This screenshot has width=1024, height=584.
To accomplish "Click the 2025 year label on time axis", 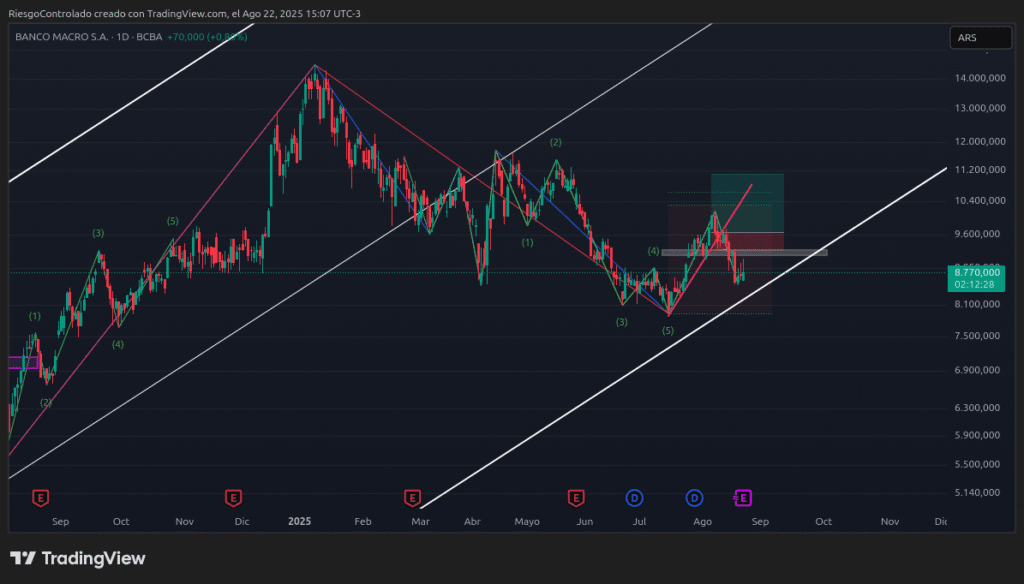I will point(300,521).
